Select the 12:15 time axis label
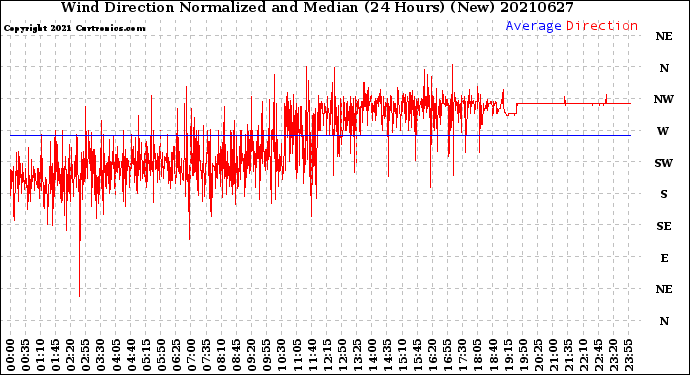 click(x=327, y=355)
